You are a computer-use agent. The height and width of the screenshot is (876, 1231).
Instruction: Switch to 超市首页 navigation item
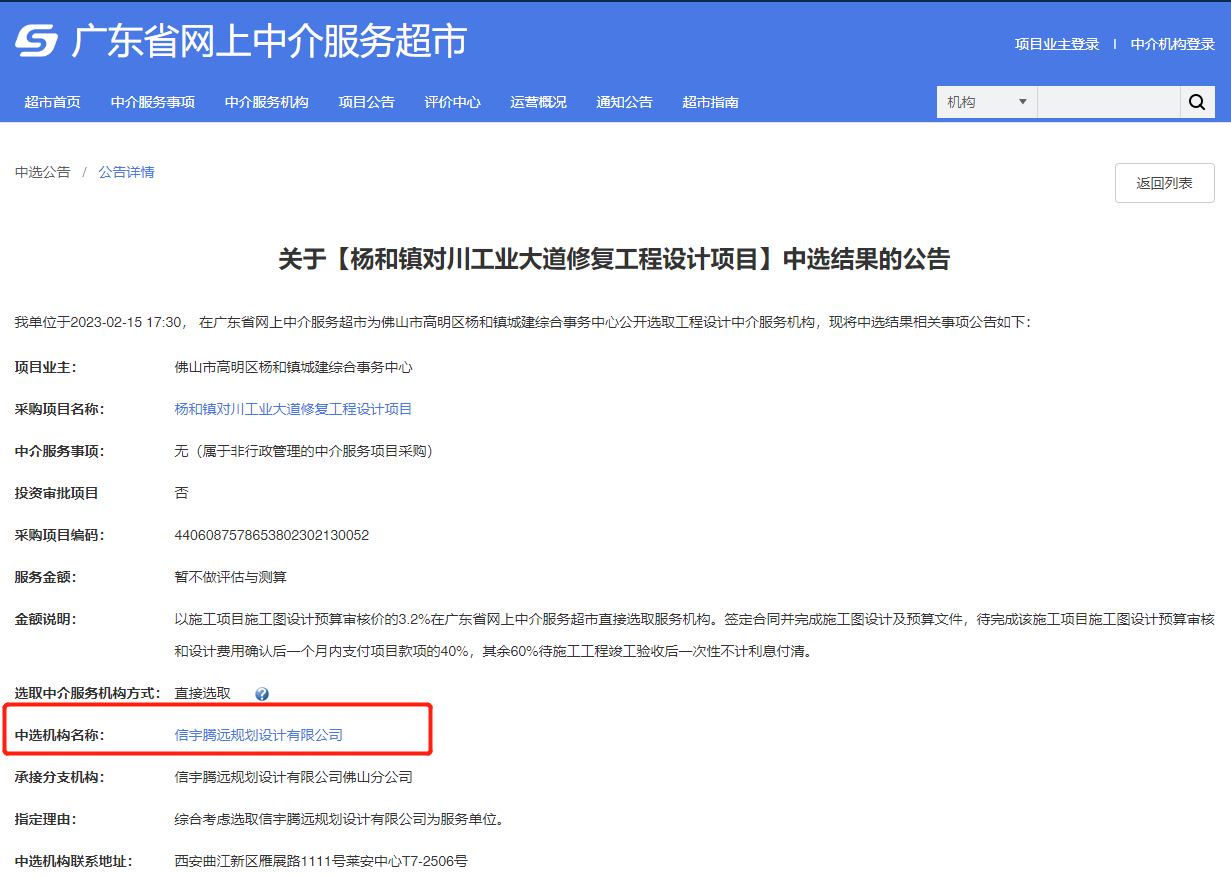(52, 101)
